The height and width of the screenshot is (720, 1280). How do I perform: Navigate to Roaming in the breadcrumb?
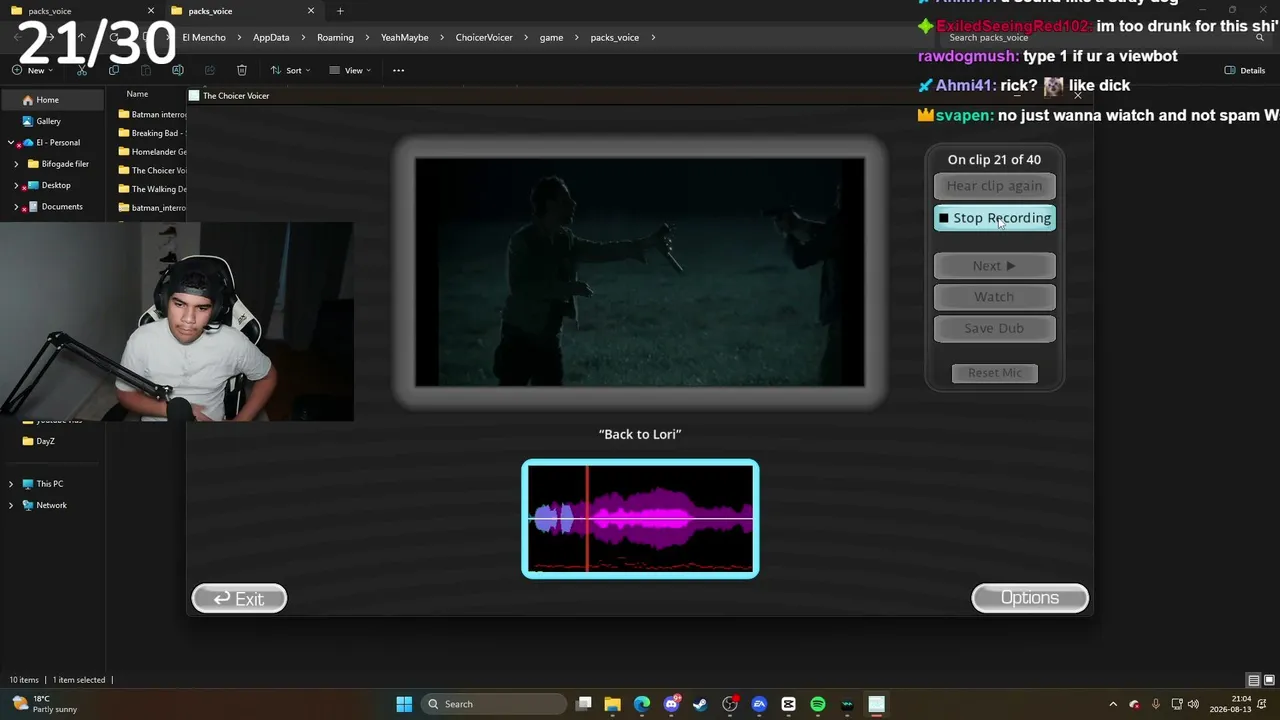coord(335,37)
